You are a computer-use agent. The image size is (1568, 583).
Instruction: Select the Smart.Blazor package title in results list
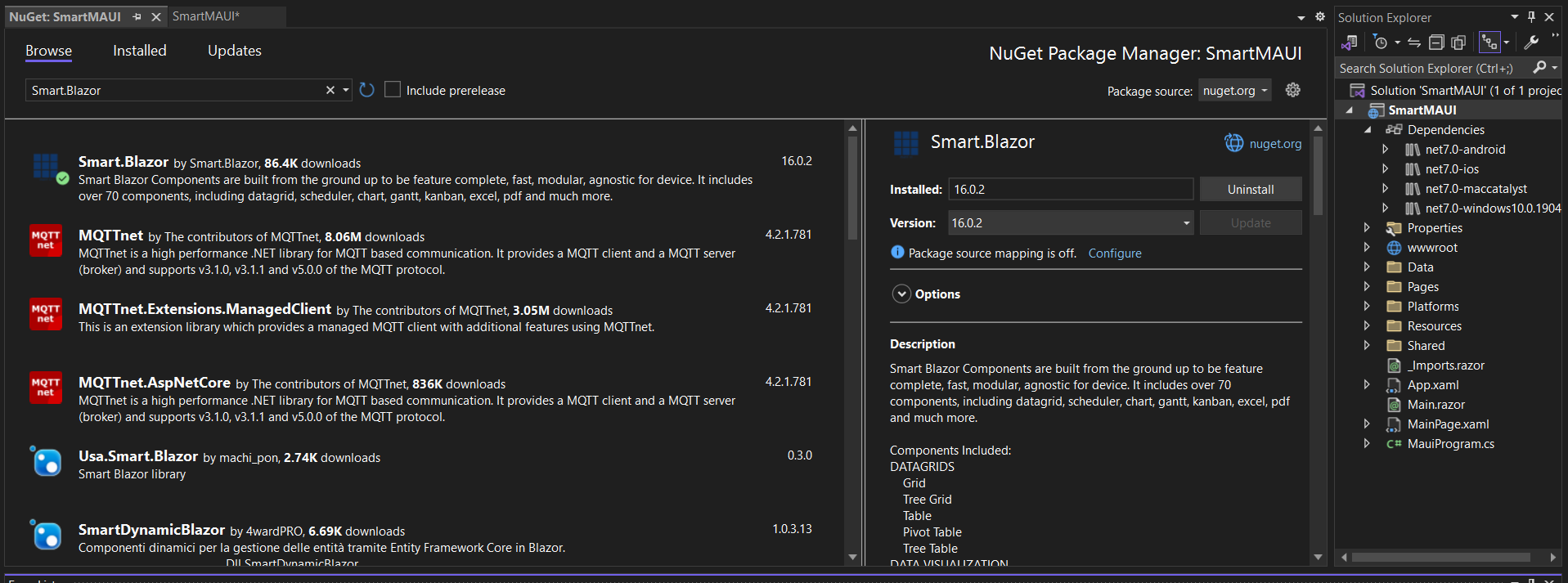pos(124,162)
